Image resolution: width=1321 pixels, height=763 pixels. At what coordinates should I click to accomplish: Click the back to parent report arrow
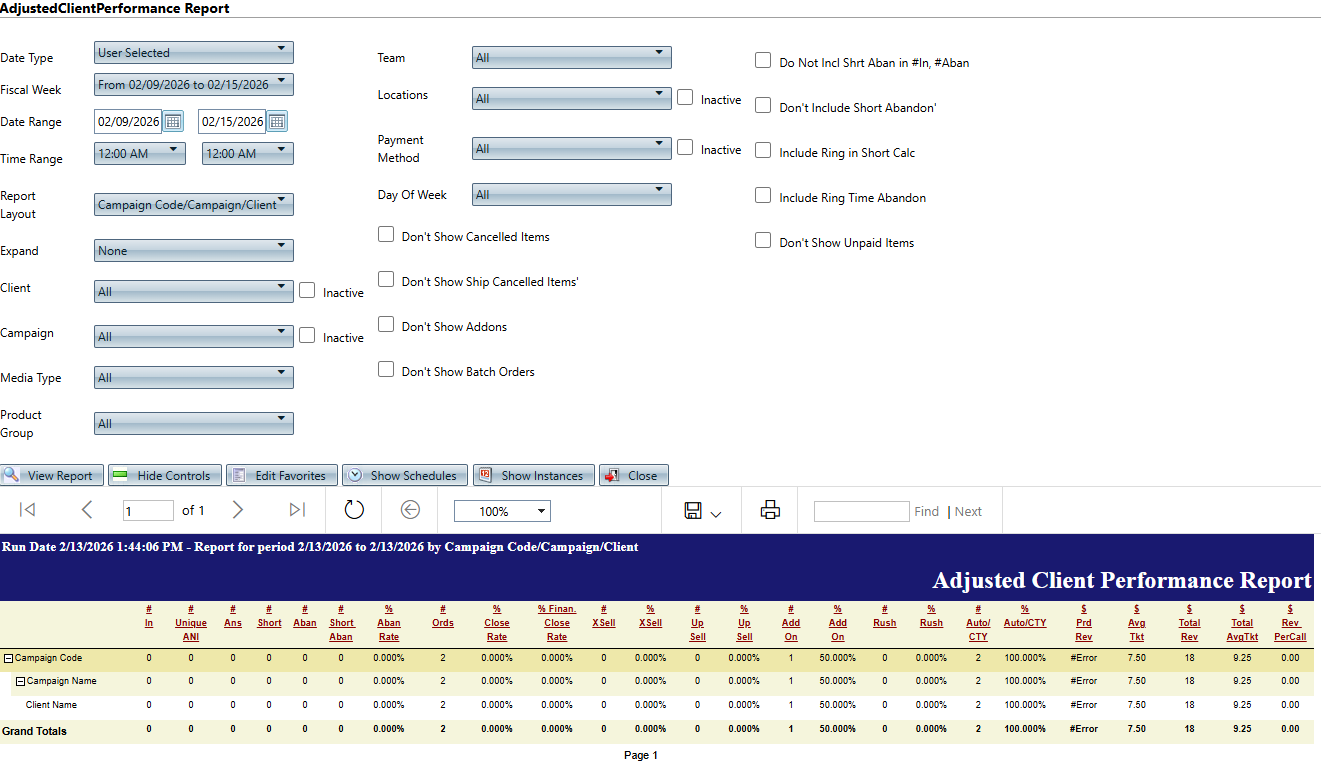[x=410, y=510]
